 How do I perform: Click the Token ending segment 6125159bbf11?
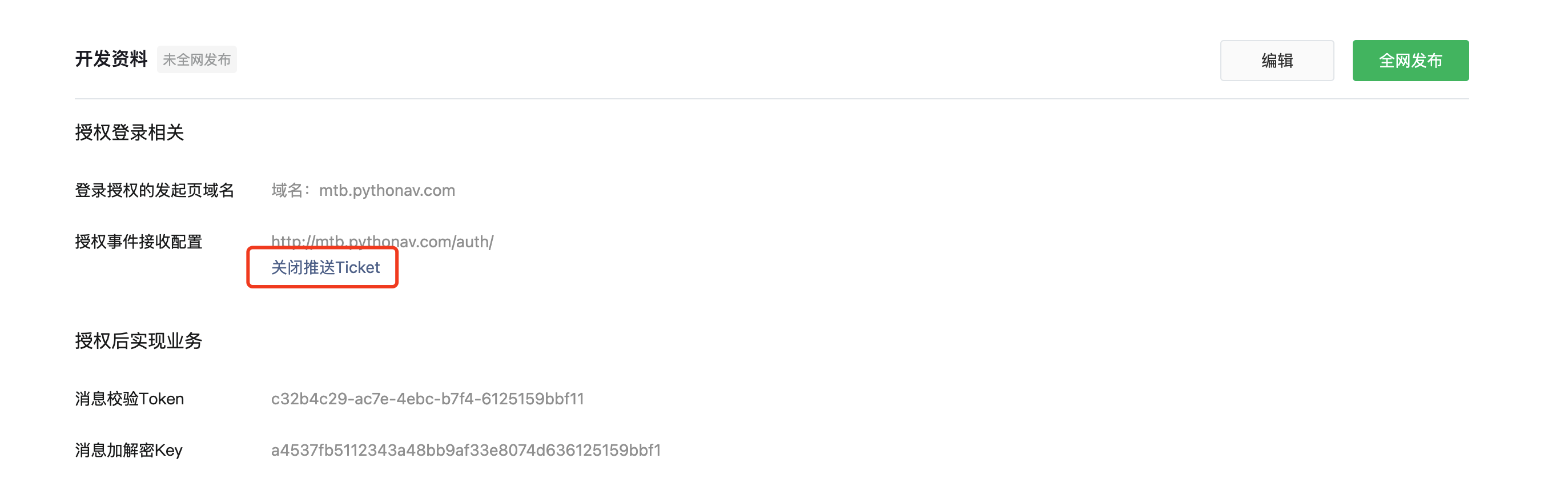533,399
